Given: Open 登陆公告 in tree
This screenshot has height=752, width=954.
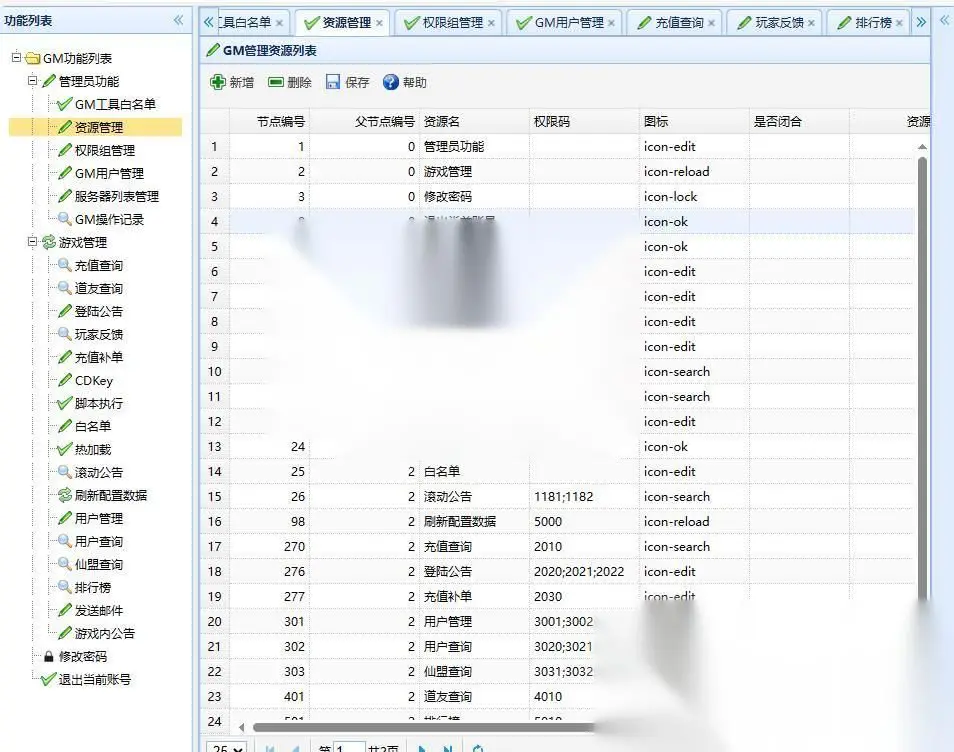Looking at the screenshot, I should [x=99, y=312].
